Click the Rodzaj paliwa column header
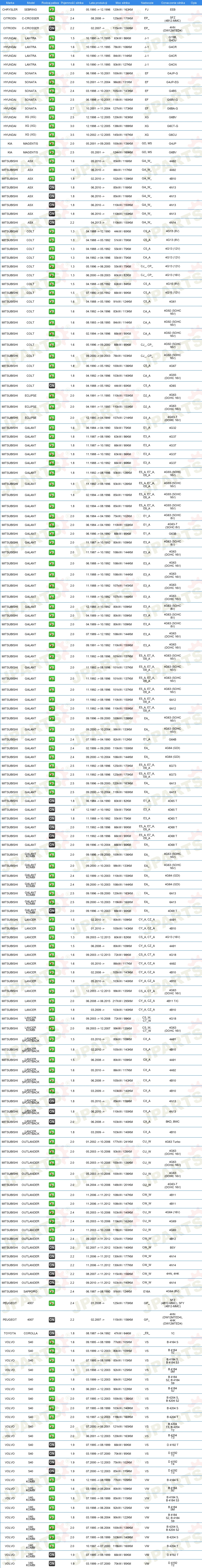This screenshot has height=1568, width=202. 51,3
